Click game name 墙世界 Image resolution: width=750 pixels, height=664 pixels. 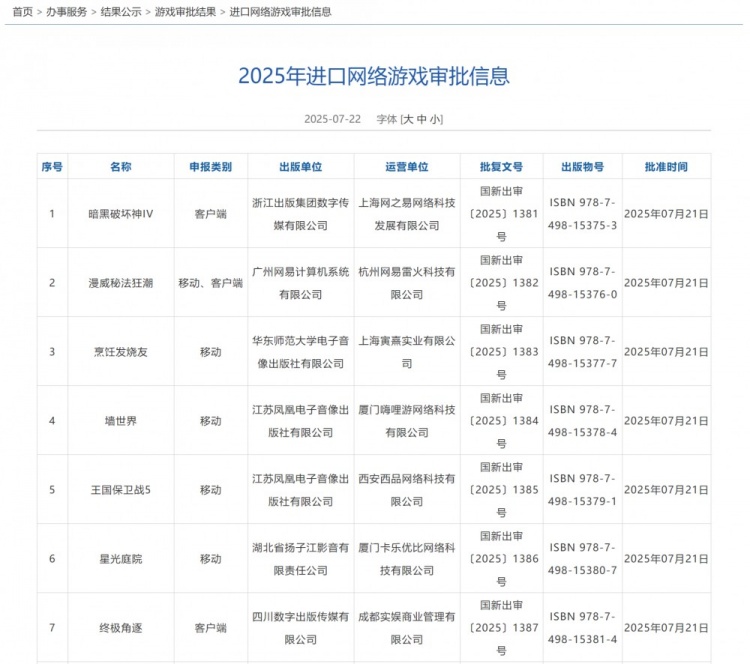[x=121, y=421]
